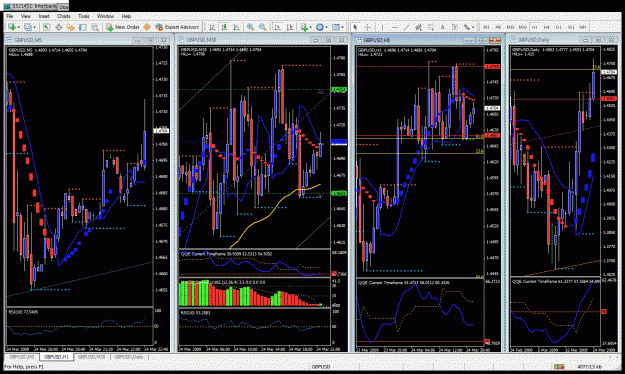Click the New Order button

(122, 27)
